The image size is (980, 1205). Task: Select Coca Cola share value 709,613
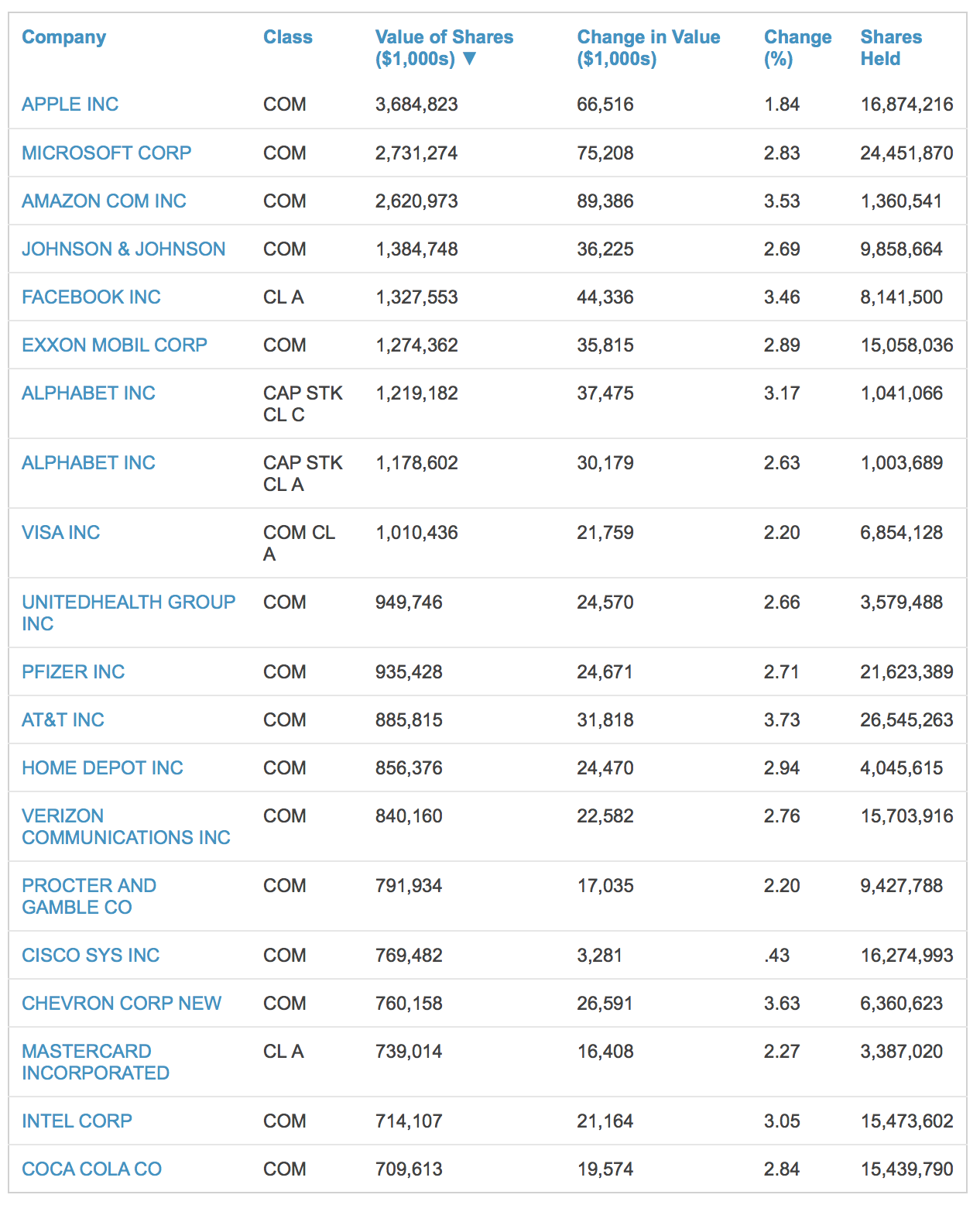click(x=409, y=1169)
